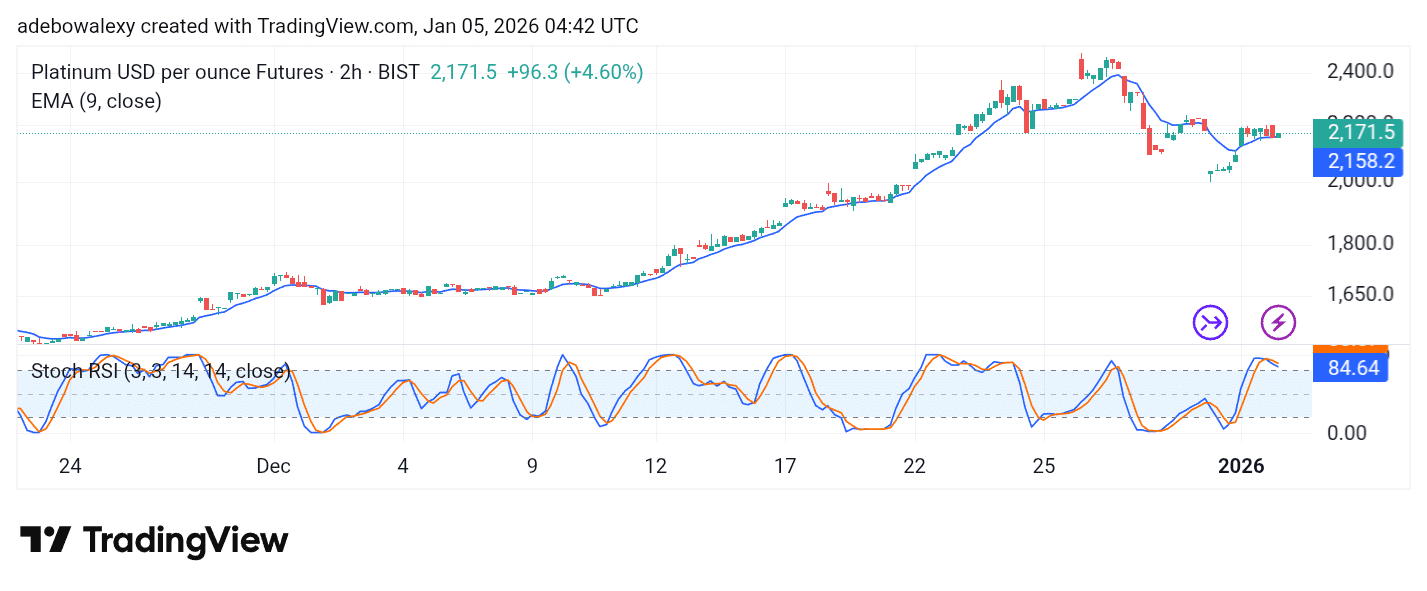Screen dimensions: 1427x591
Task: Click the TradingView wordmark at bottom left
Action: coord(185,540)
